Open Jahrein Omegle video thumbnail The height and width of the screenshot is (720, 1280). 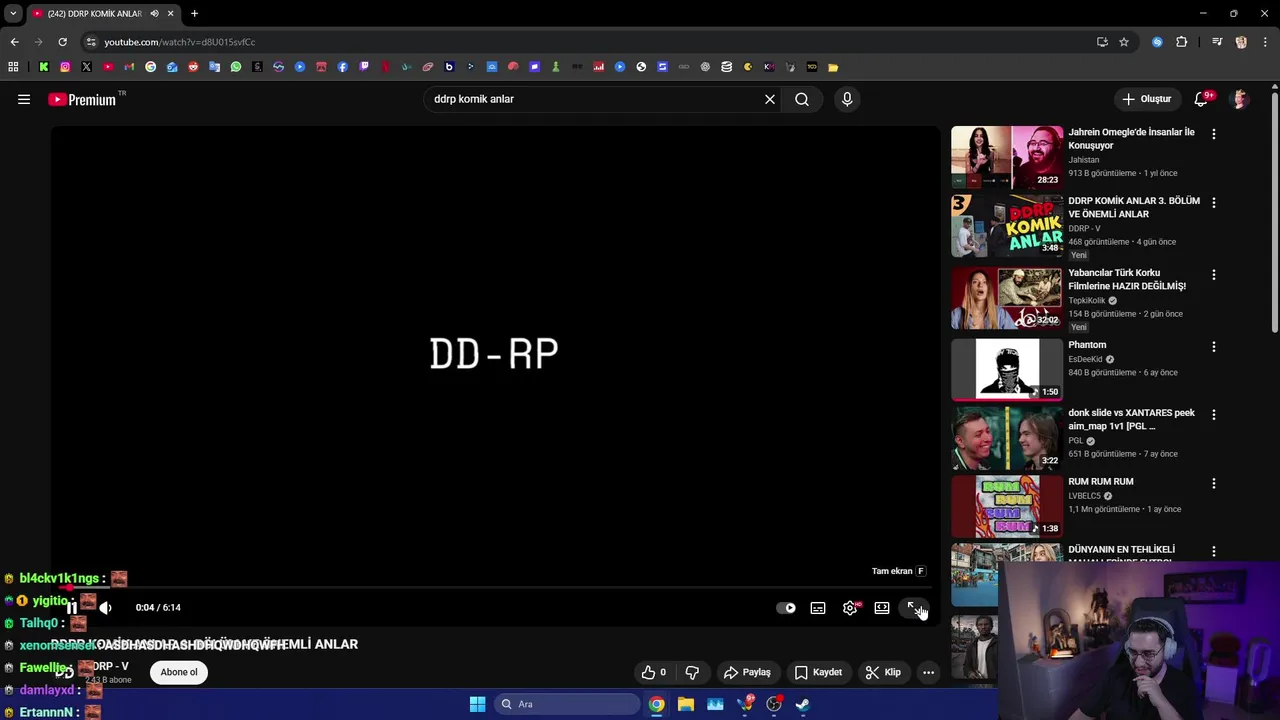[x=1007, y=157]
